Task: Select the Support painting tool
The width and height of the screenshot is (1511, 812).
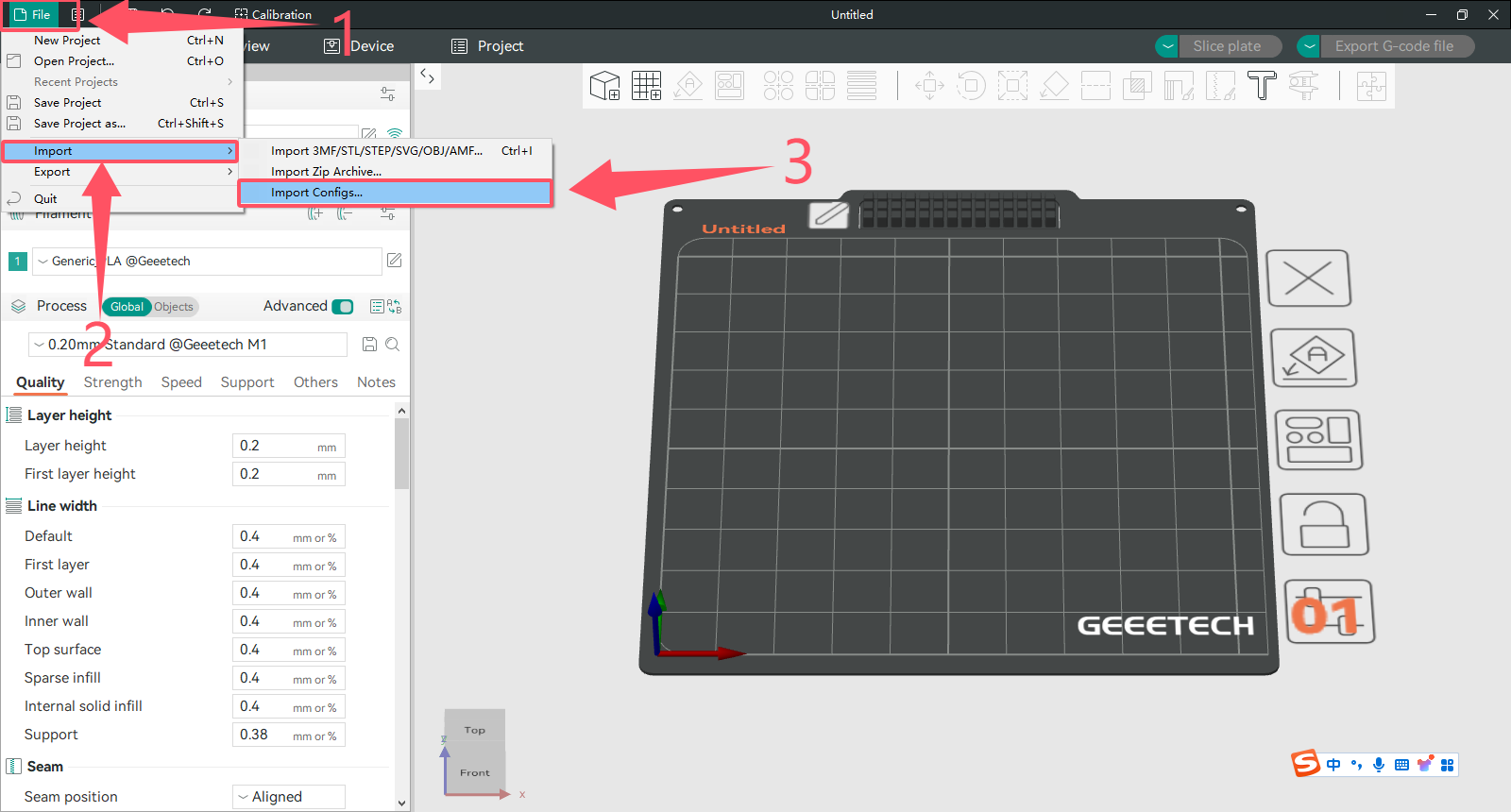Action: pos(1179,86)
